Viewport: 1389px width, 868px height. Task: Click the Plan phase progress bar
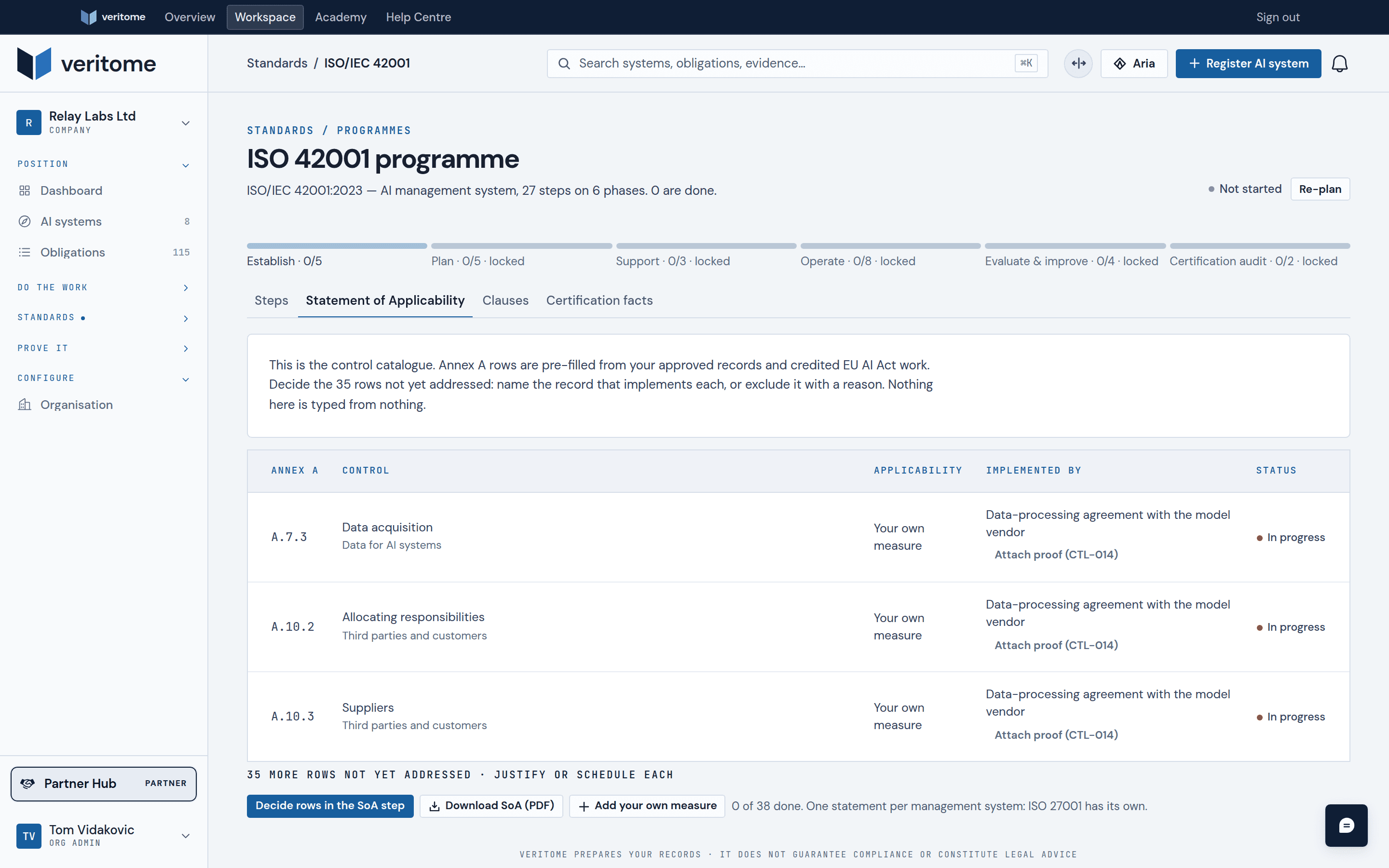tap(521, 246)
